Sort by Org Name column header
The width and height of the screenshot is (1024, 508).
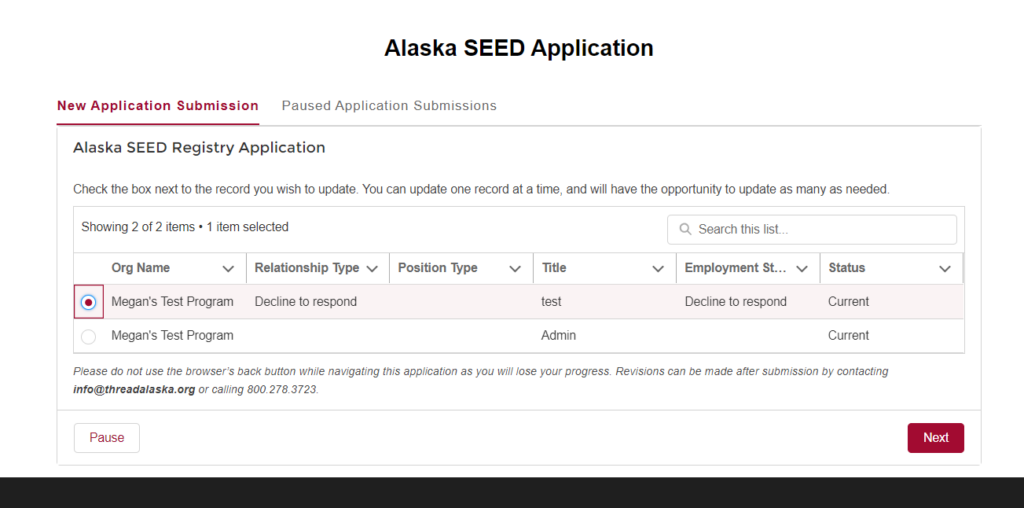(140, 268)
